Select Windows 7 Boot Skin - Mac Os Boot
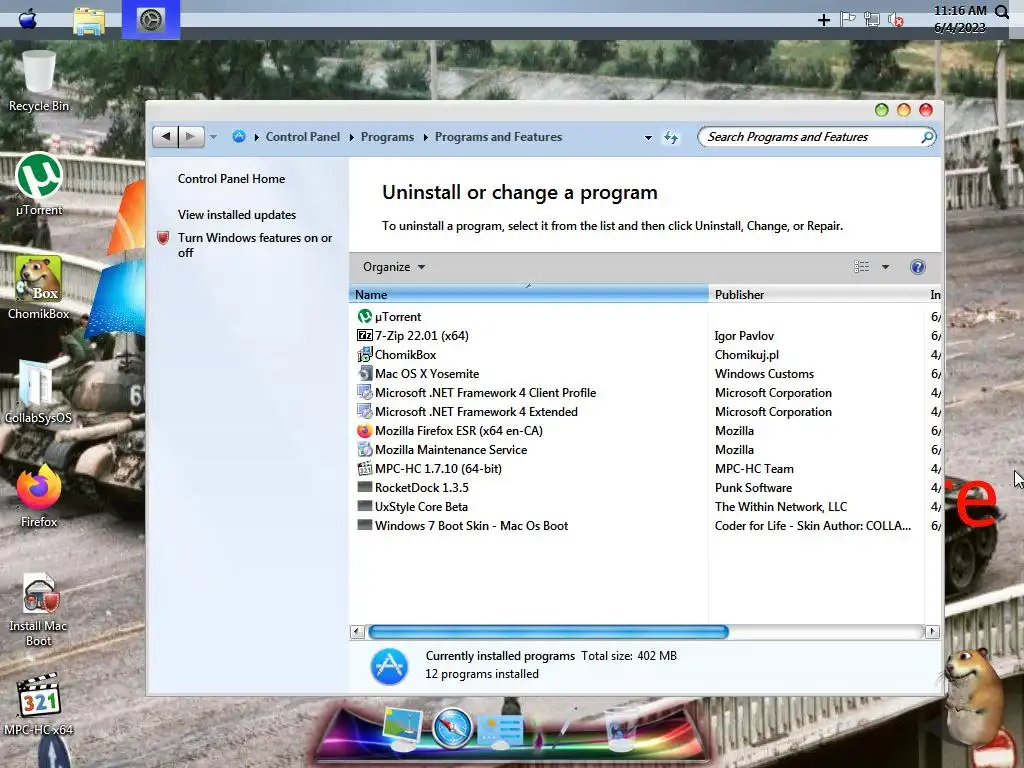The image size is (1024, 768). tap(463, 525)
